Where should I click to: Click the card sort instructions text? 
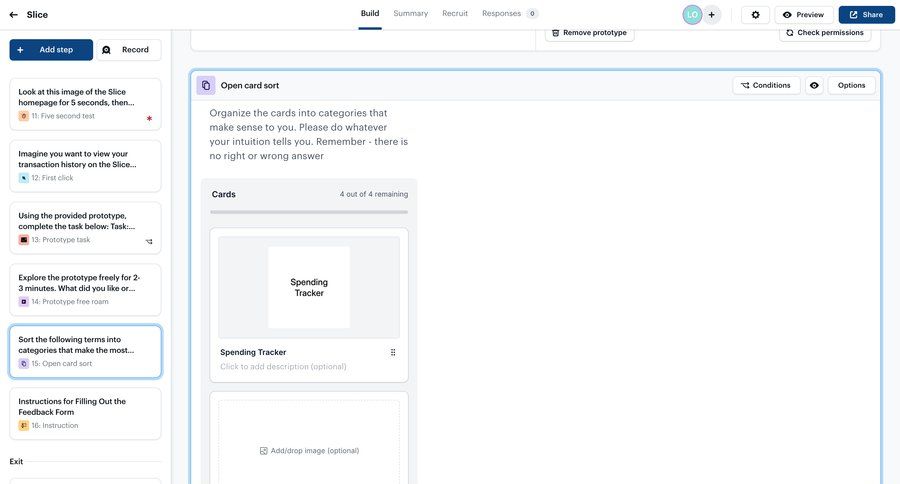coord(309,134)
